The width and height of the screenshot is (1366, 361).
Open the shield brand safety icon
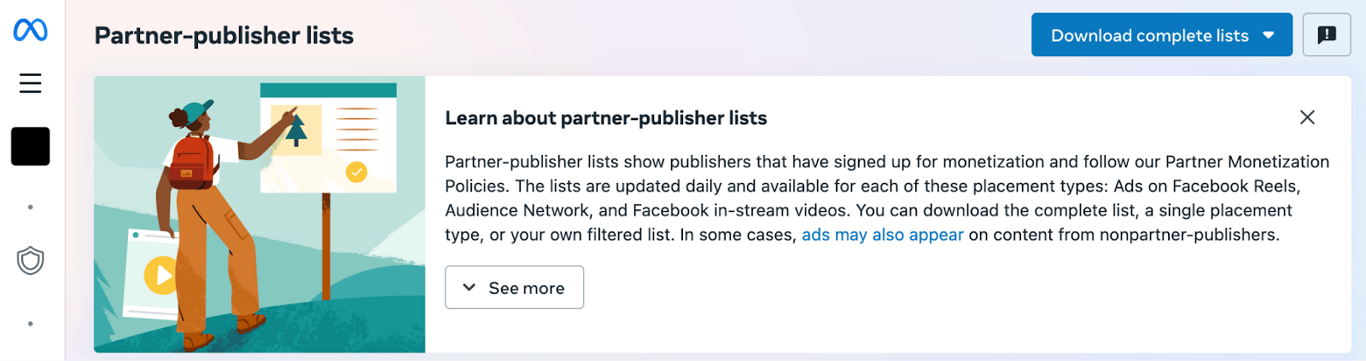click(30, 261)
